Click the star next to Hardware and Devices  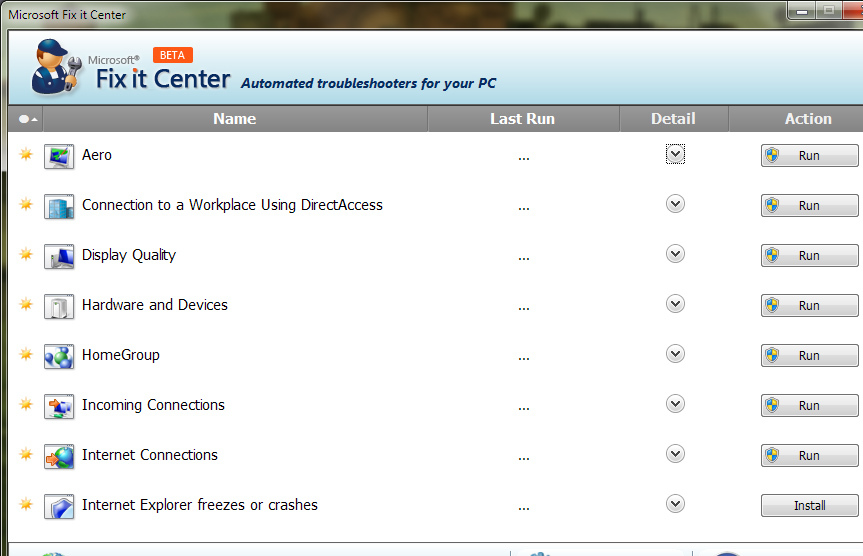[x=26, y=304]
